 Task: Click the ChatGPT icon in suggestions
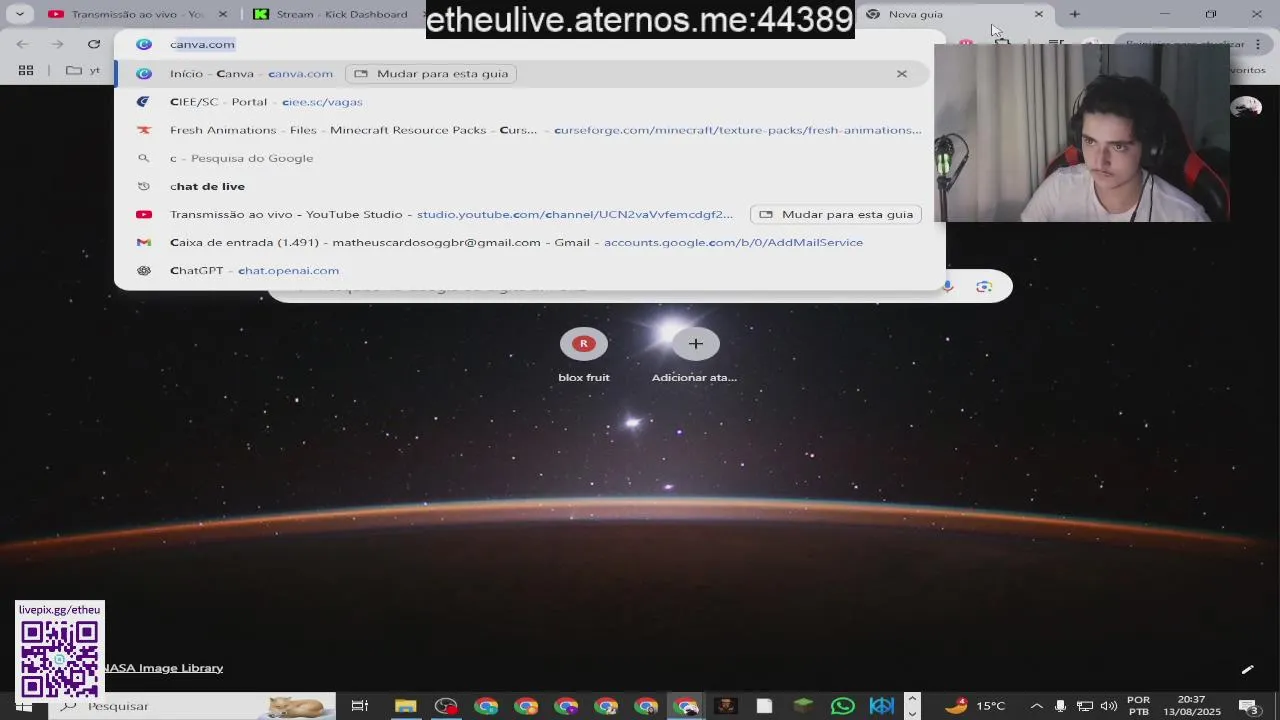click(x=144, y=270)
